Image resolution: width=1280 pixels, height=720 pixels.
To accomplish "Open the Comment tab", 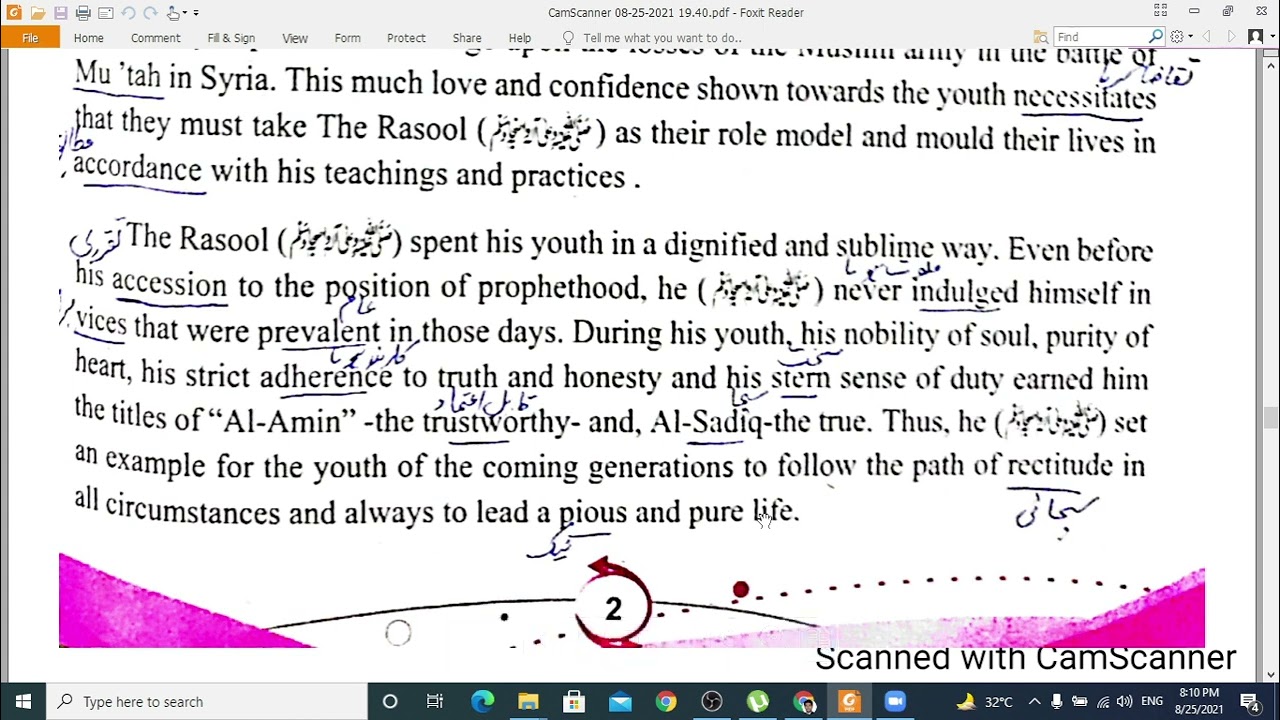I will tap(155, 38).
